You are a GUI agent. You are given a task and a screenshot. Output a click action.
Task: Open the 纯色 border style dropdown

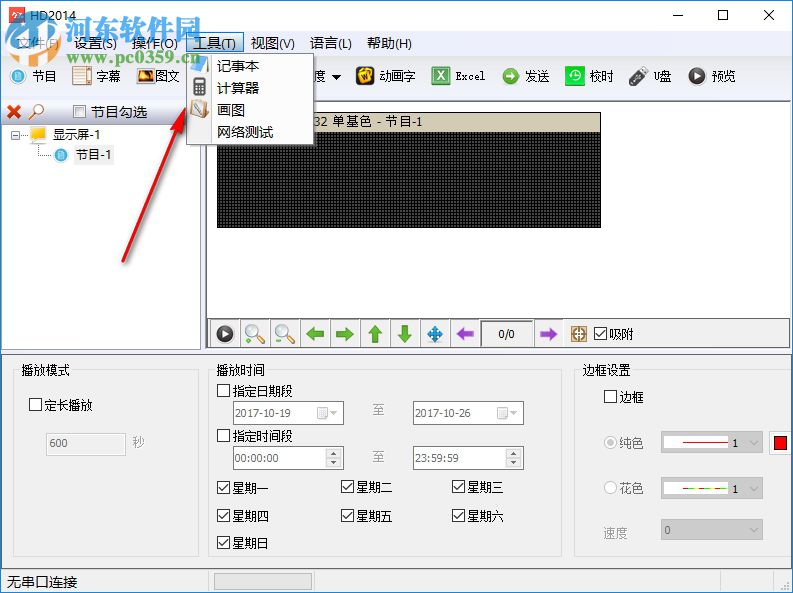tap(754, 443)
